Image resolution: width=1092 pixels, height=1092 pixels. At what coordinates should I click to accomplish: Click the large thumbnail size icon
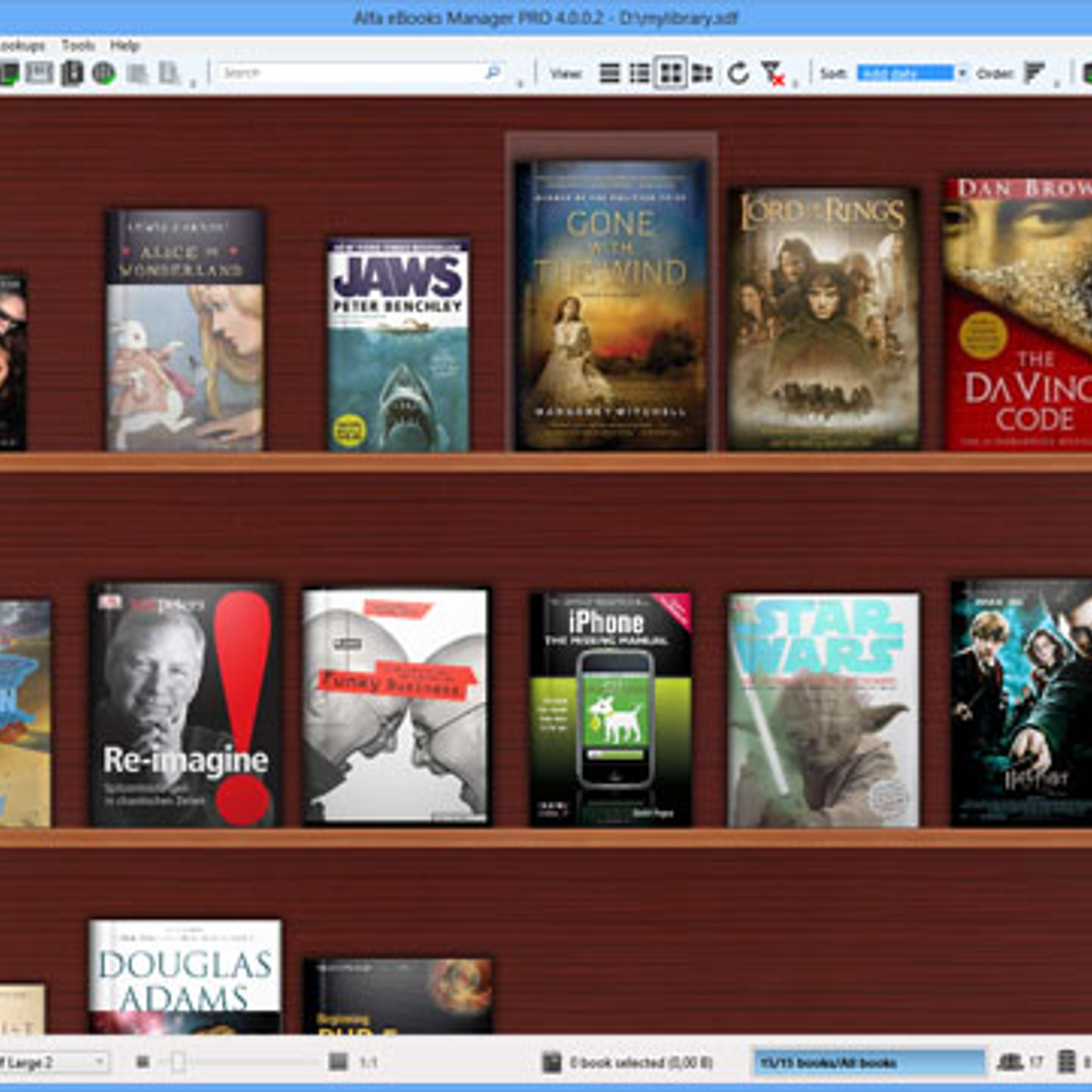(x=338, y=1062)
